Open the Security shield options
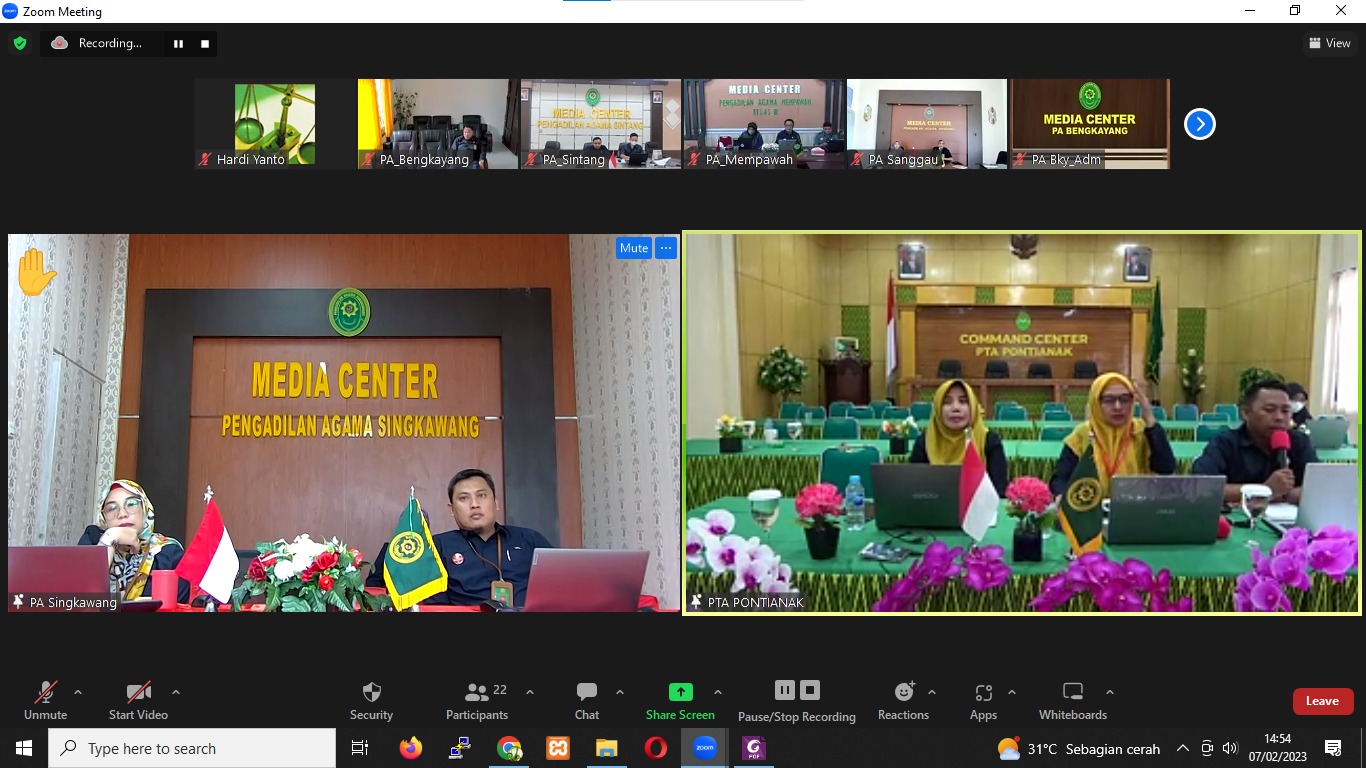Image resolution: width=1366 pixels, height=768 pixels. pyautogui.click(x=371, y=700)
